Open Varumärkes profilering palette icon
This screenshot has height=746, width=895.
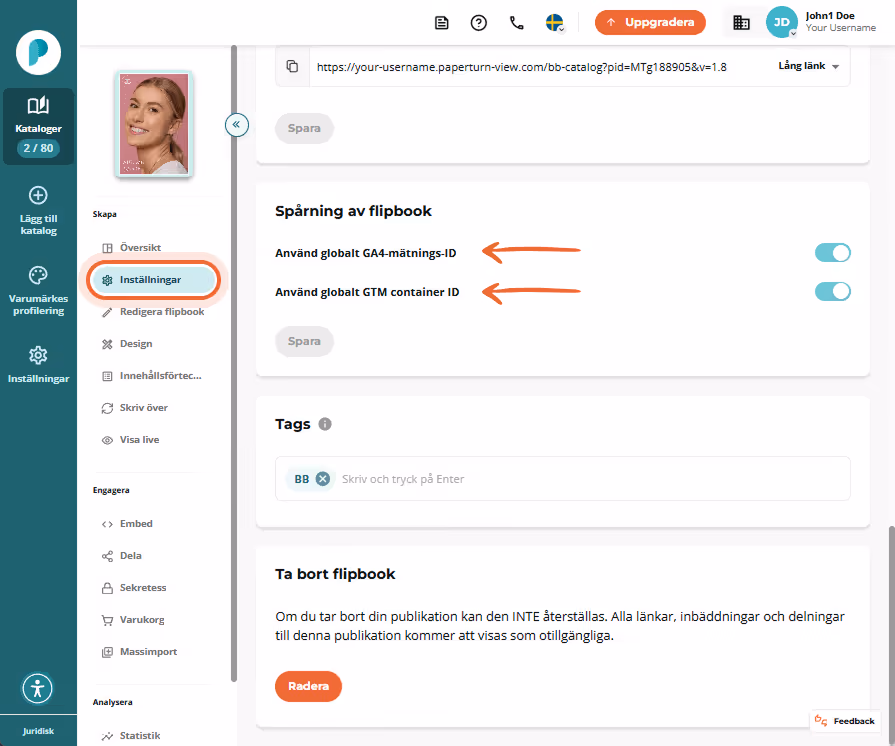click(38, 275)
